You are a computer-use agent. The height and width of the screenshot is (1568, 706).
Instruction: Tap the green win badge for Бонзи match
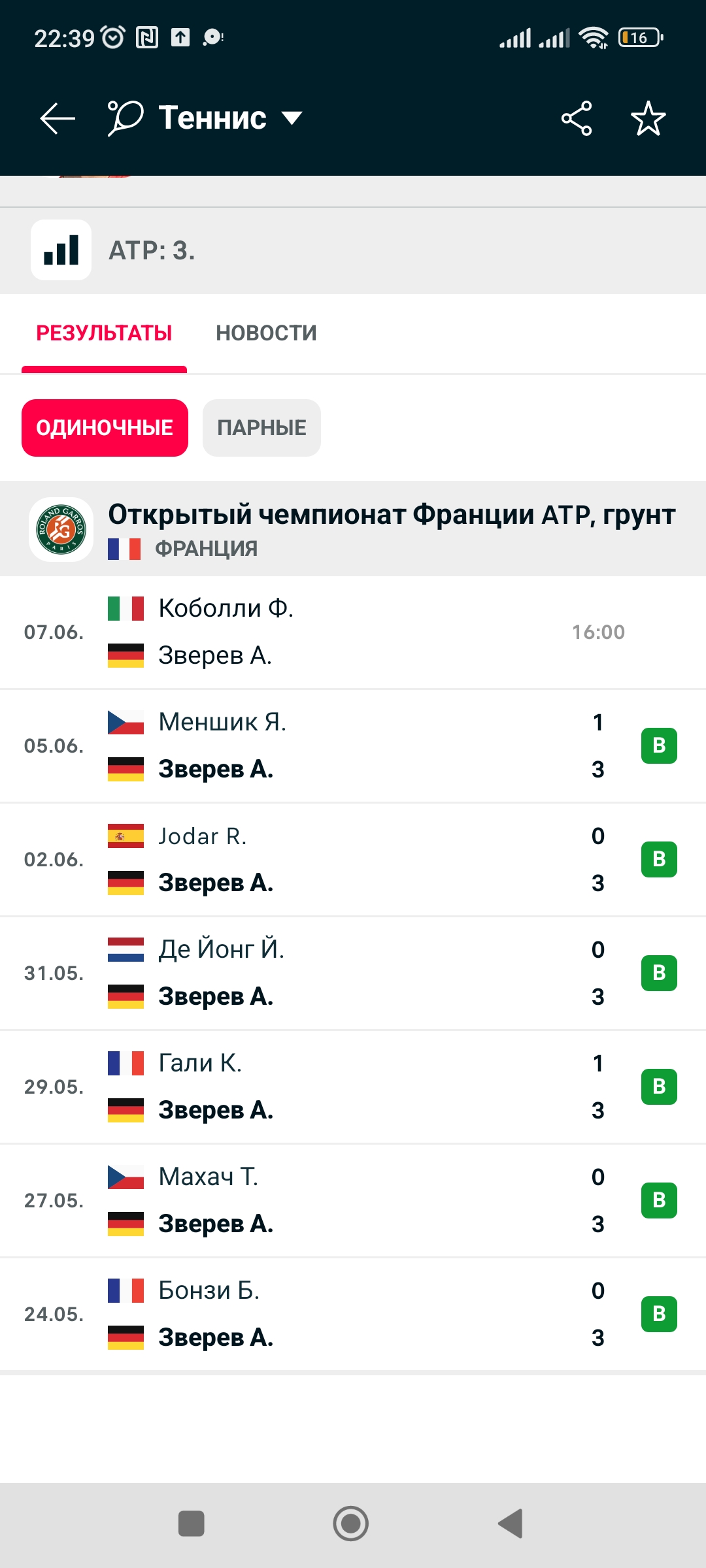click(x=659, y=1314)
